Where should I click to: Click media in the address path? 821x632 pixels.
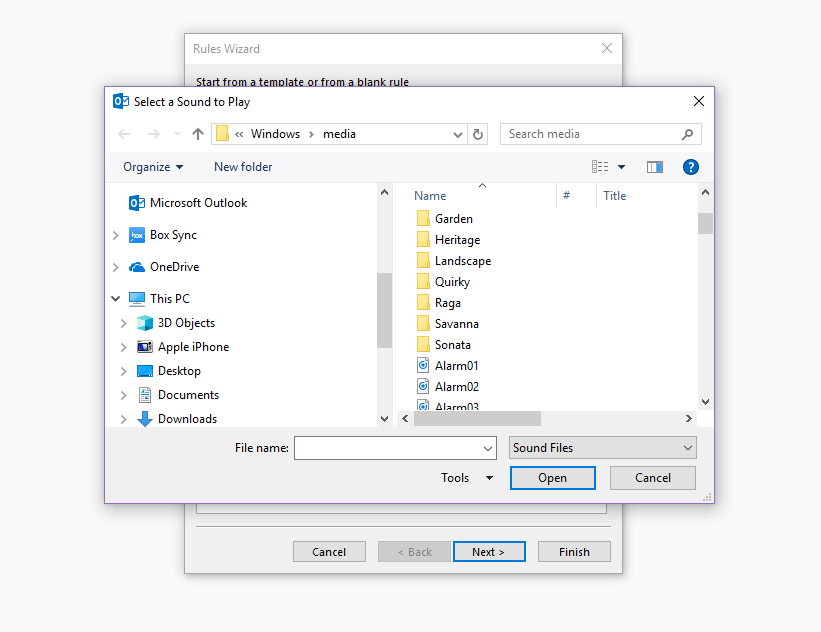click(339, 134)
